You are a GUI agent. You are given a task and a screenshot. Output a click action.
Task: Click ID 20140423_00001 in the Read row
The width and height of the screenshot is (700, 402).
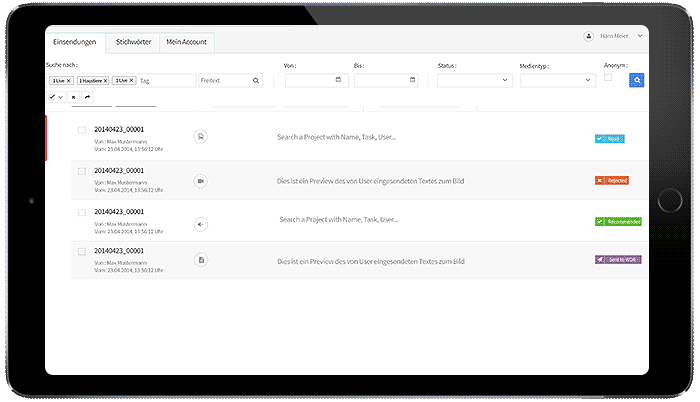[x=119, y=130]
